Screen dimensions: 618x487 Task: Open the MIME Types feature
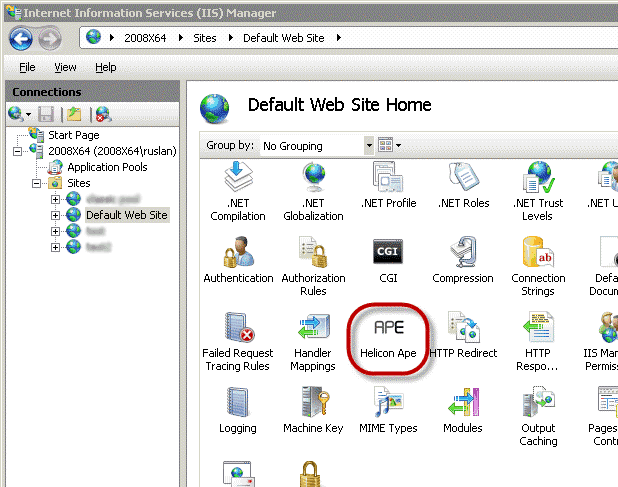click(x=388, y=410)
